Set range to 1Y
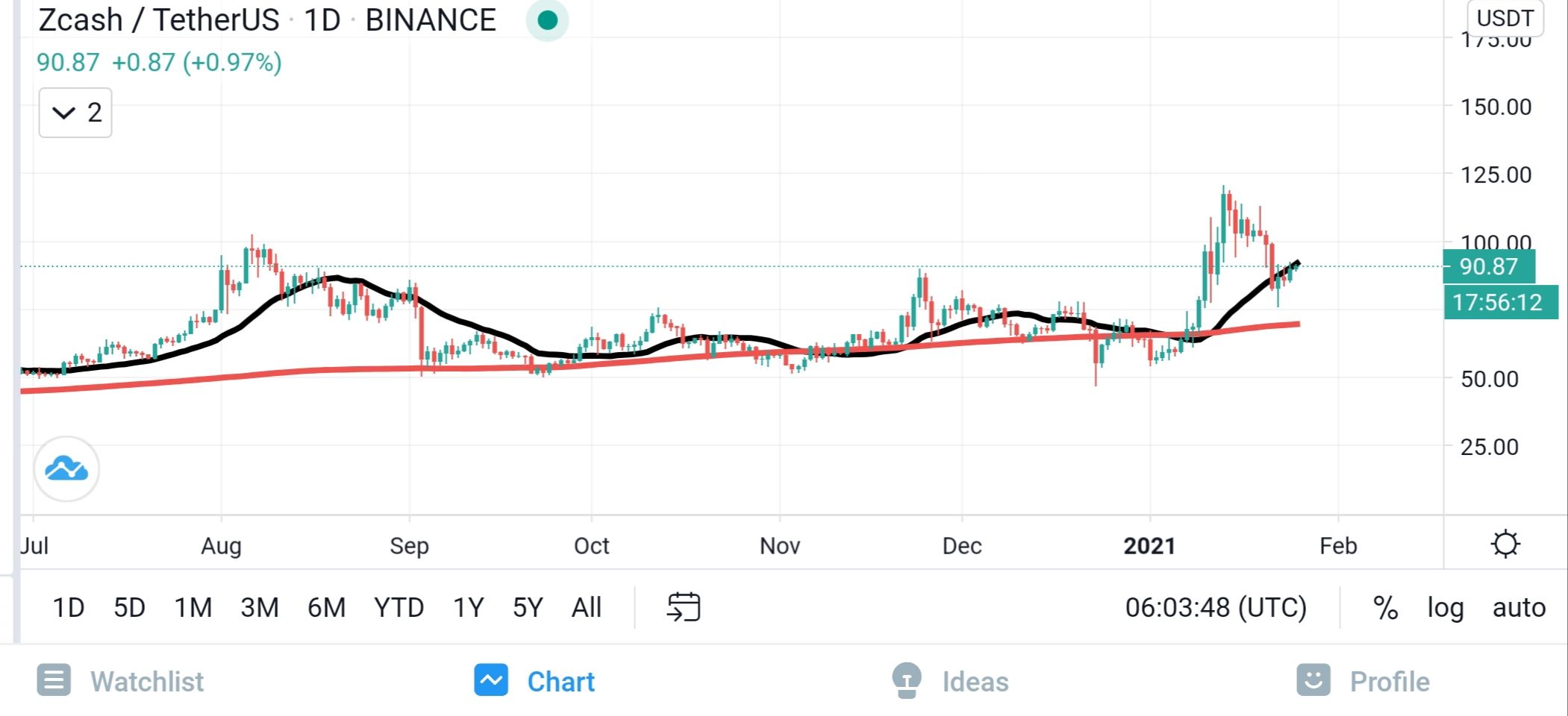This screenshot has height=716, width=1568. click(469, 608)
